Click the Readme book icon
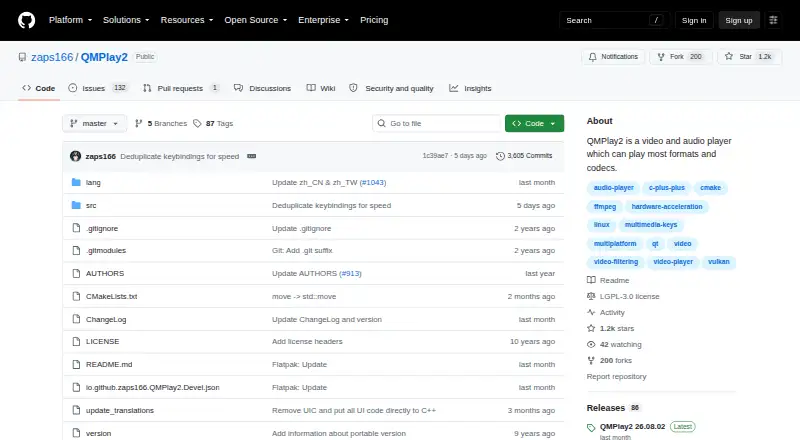Screen dimensions: 800x440 [591, 280]
